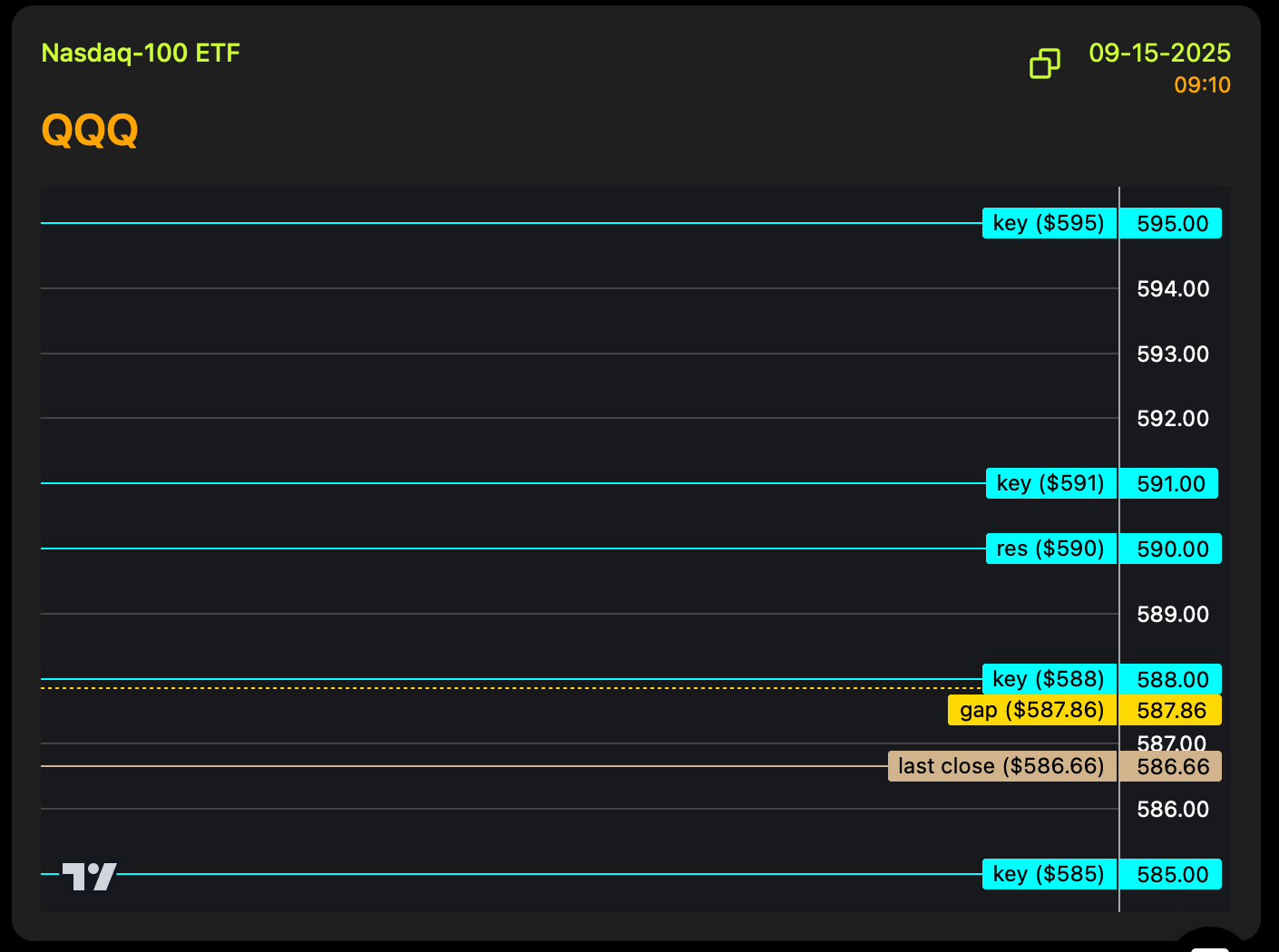
Task: Click the tan 586.66 price tag
Action: (x=1171, y=766)
